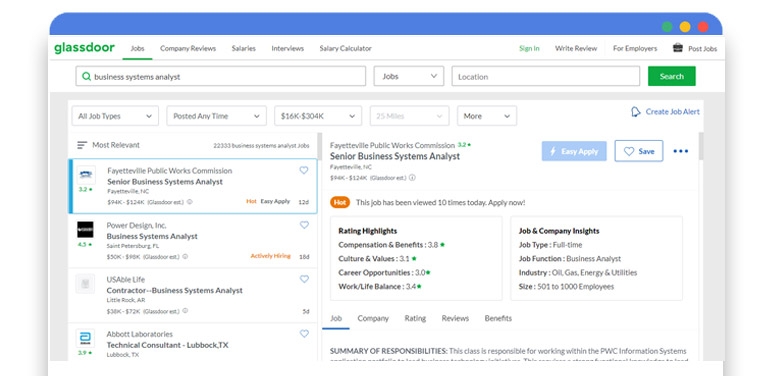Click the info icon beside the detail-pane salary estimate
This screenshot has width=762, height=376.
pos(412,178)
